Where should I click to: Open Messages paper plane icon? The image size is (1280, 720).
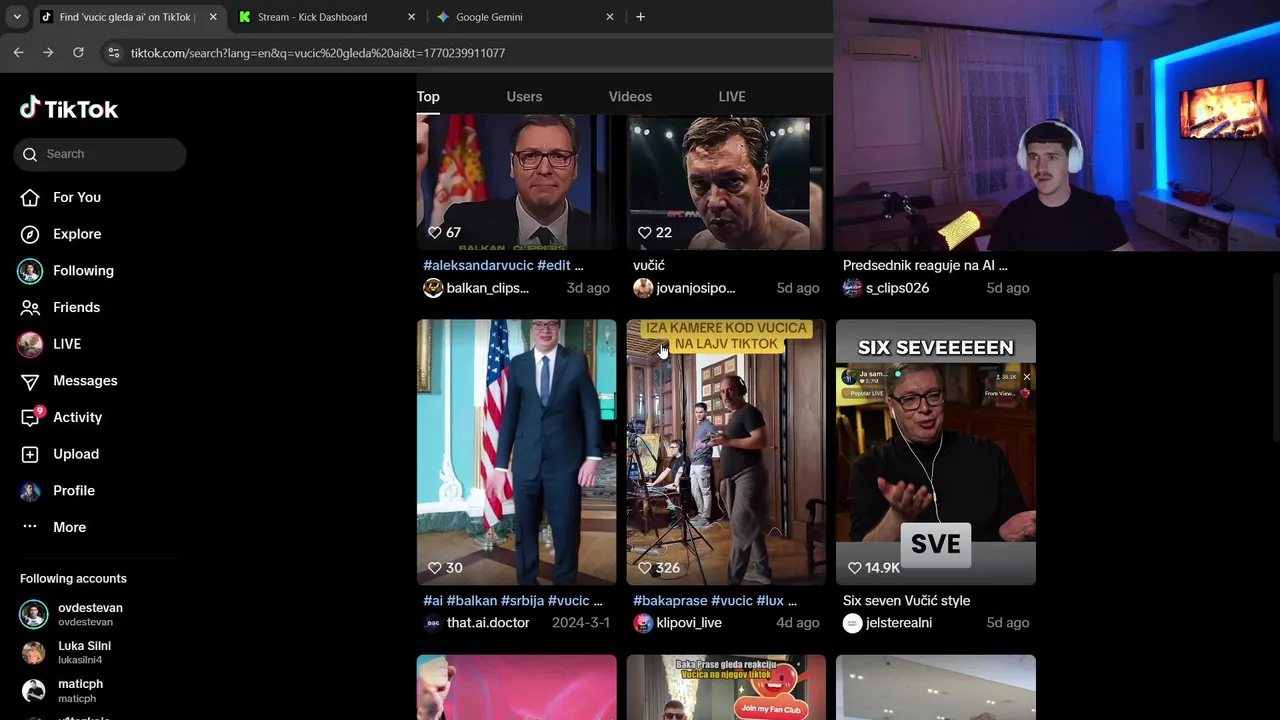pyautogui.click(x=30, y=381)
